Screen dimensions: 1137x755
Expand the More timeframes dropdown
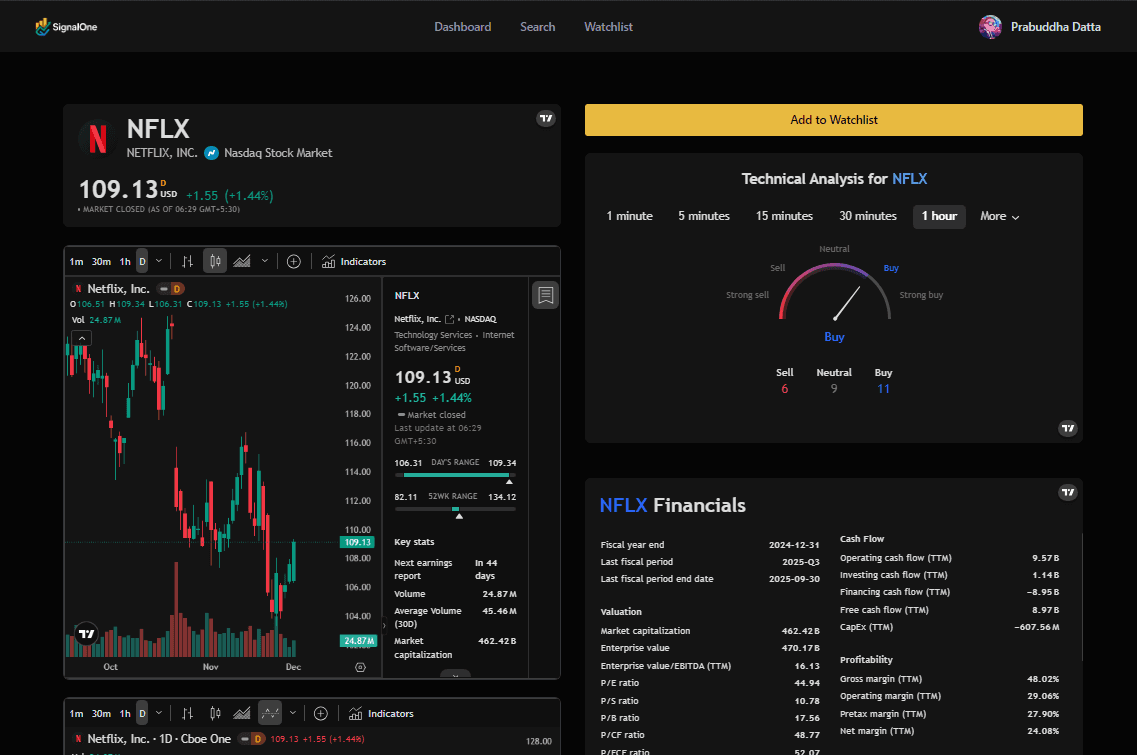[x=999, y=216]
